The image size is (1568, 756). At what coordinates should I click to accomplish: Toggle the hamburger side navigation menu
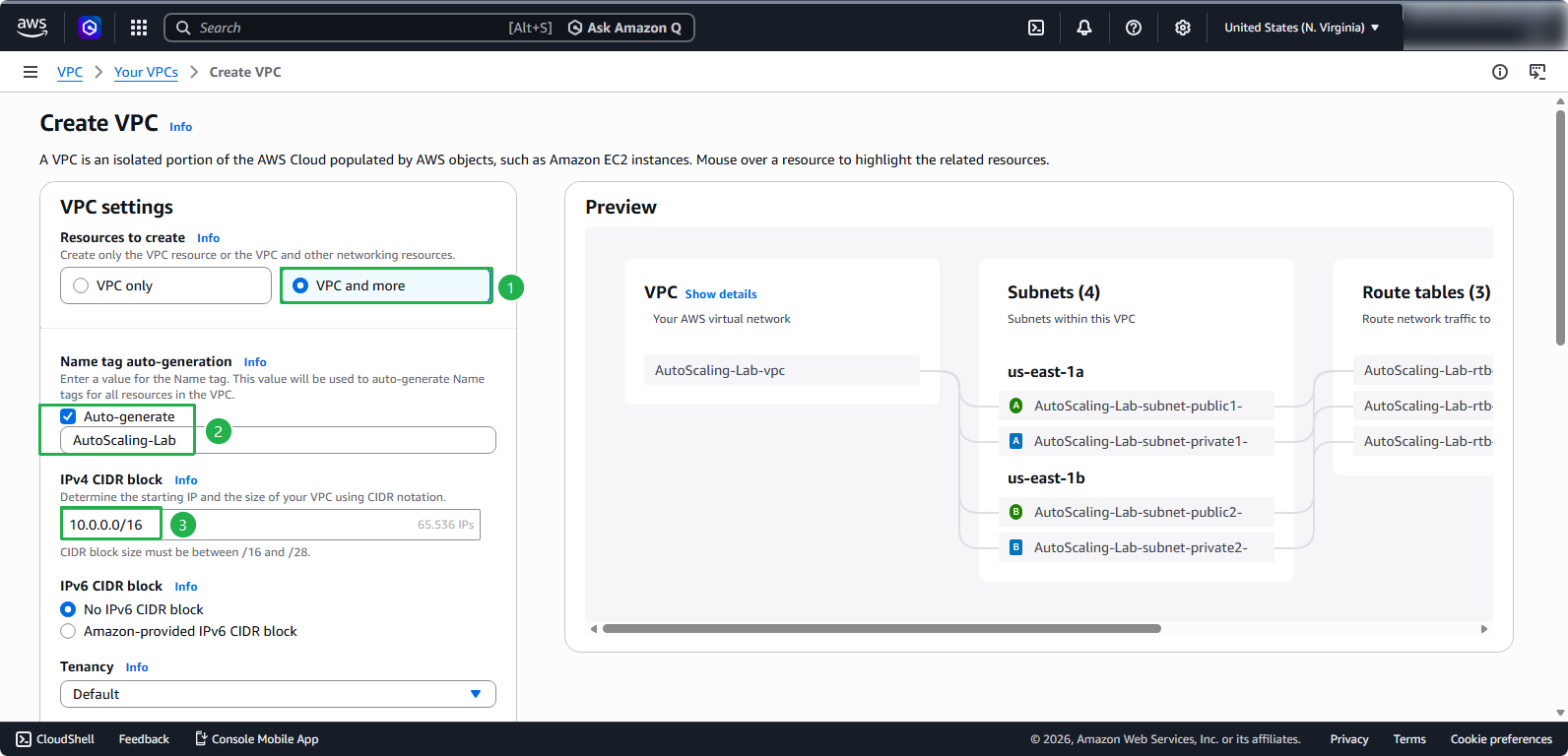click(x=31, y=72)
